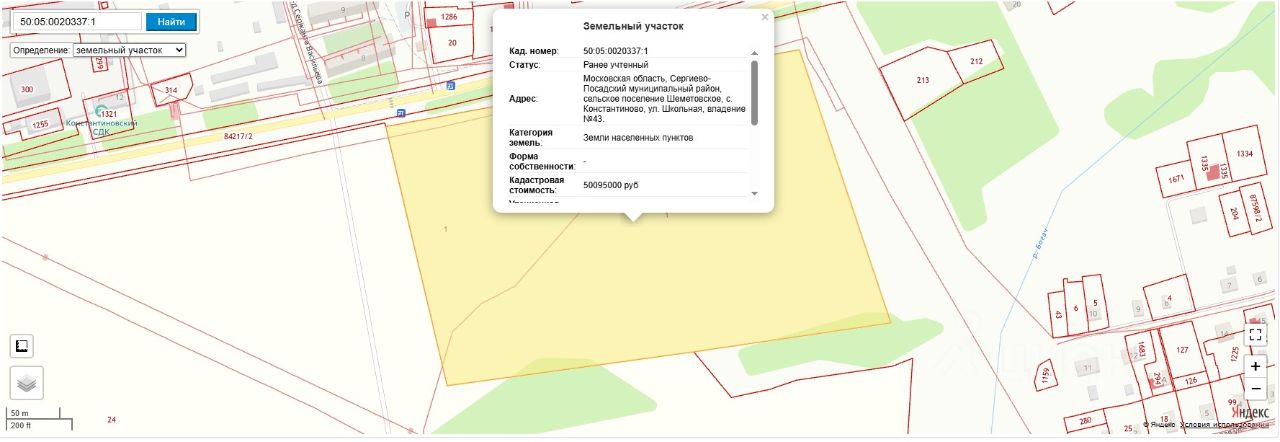Screen dimensions: 1280x442
Task: Open the map layers stack icon
Action: (27, 382)
